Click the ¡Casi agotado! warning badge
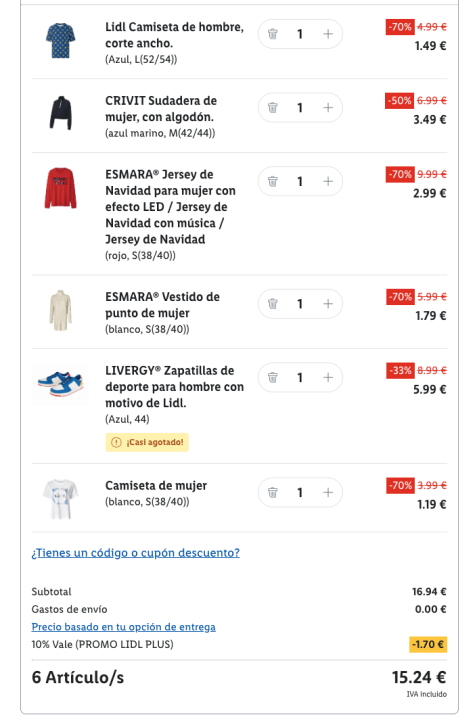The width and height of the screenshot is (475, 719). click(147, 442)
